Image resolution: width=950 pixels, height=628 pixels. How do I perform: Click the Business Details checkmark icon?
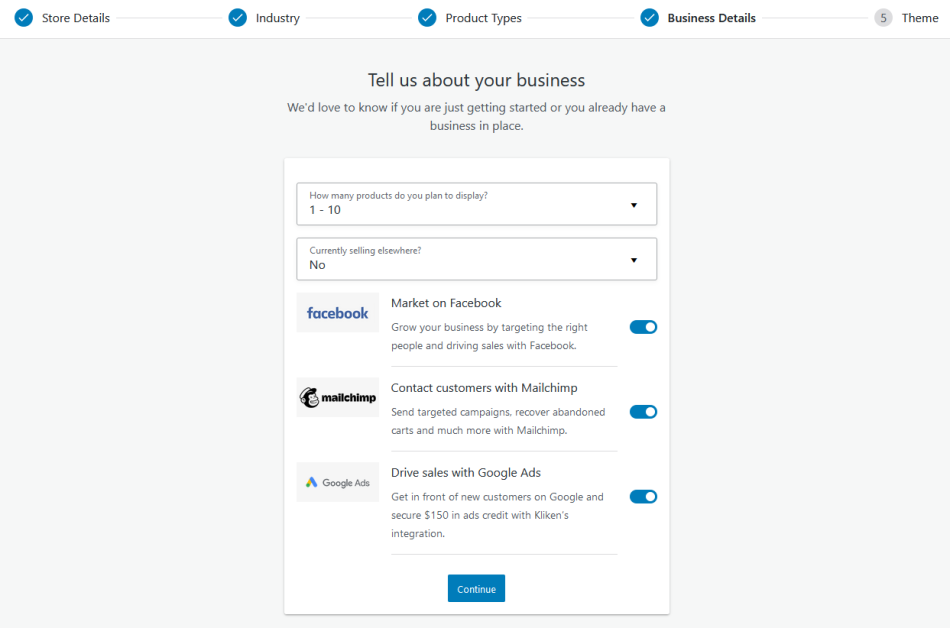point(650,17)
